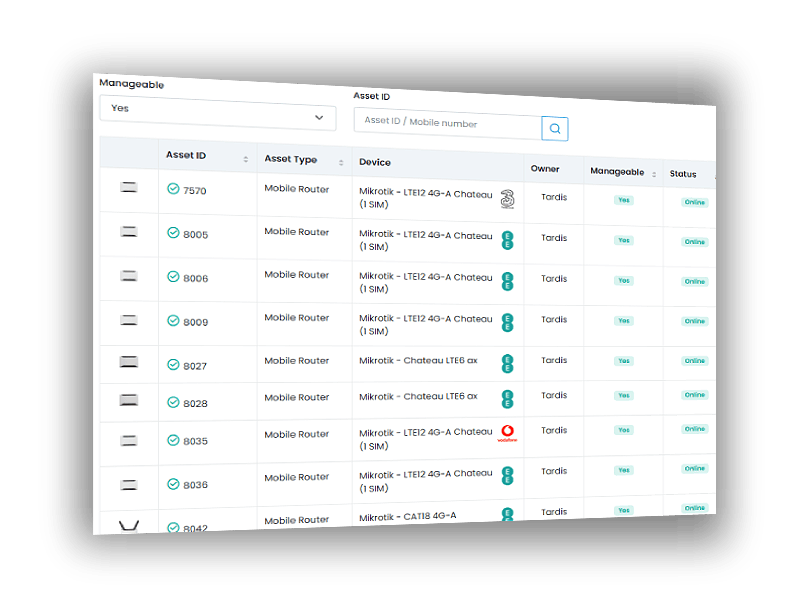Click the router image in asset 8042 row
Viewport: 800px width, 600px height.
tap(129, 525)
